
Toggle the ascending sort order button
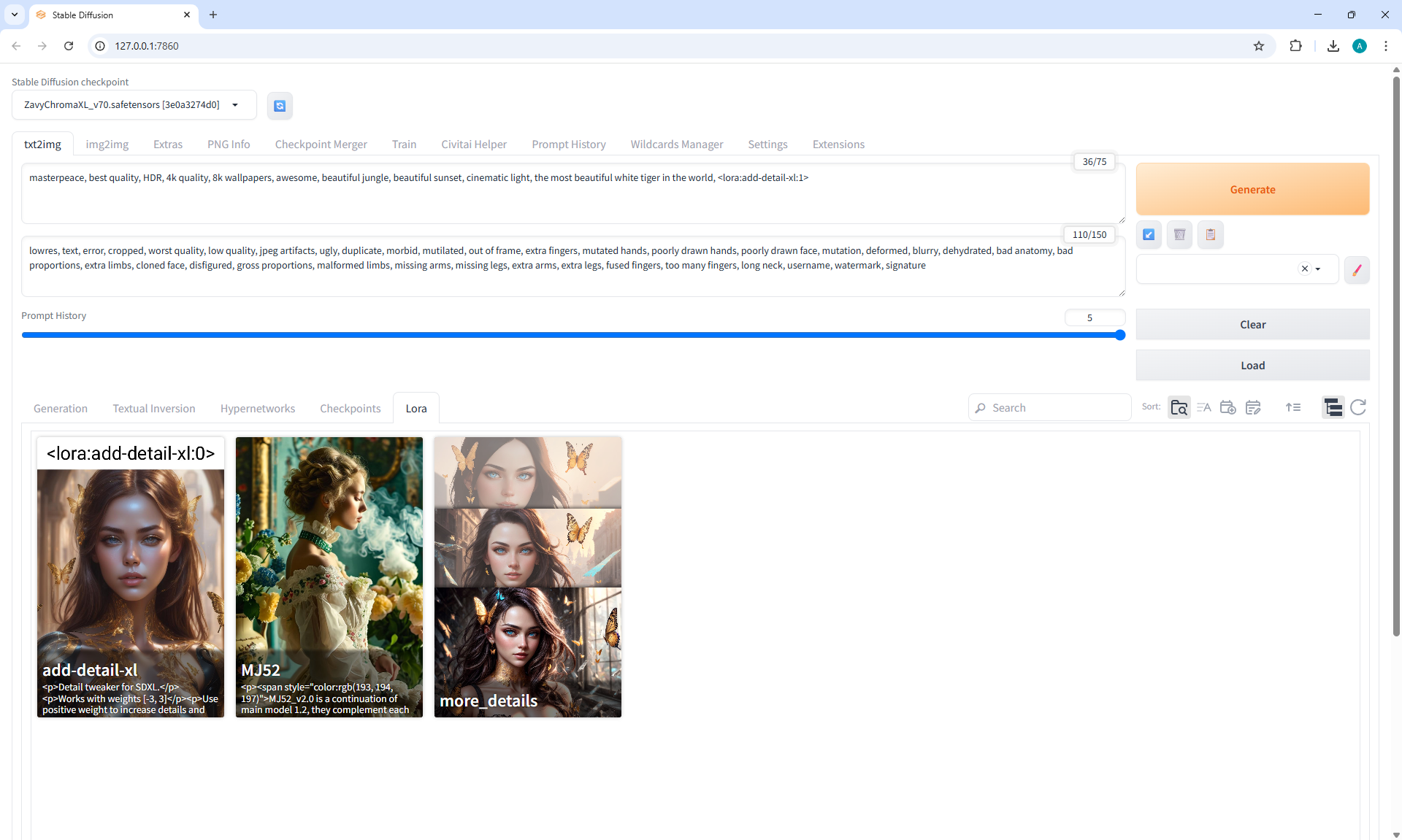[x=1292, y=408]
